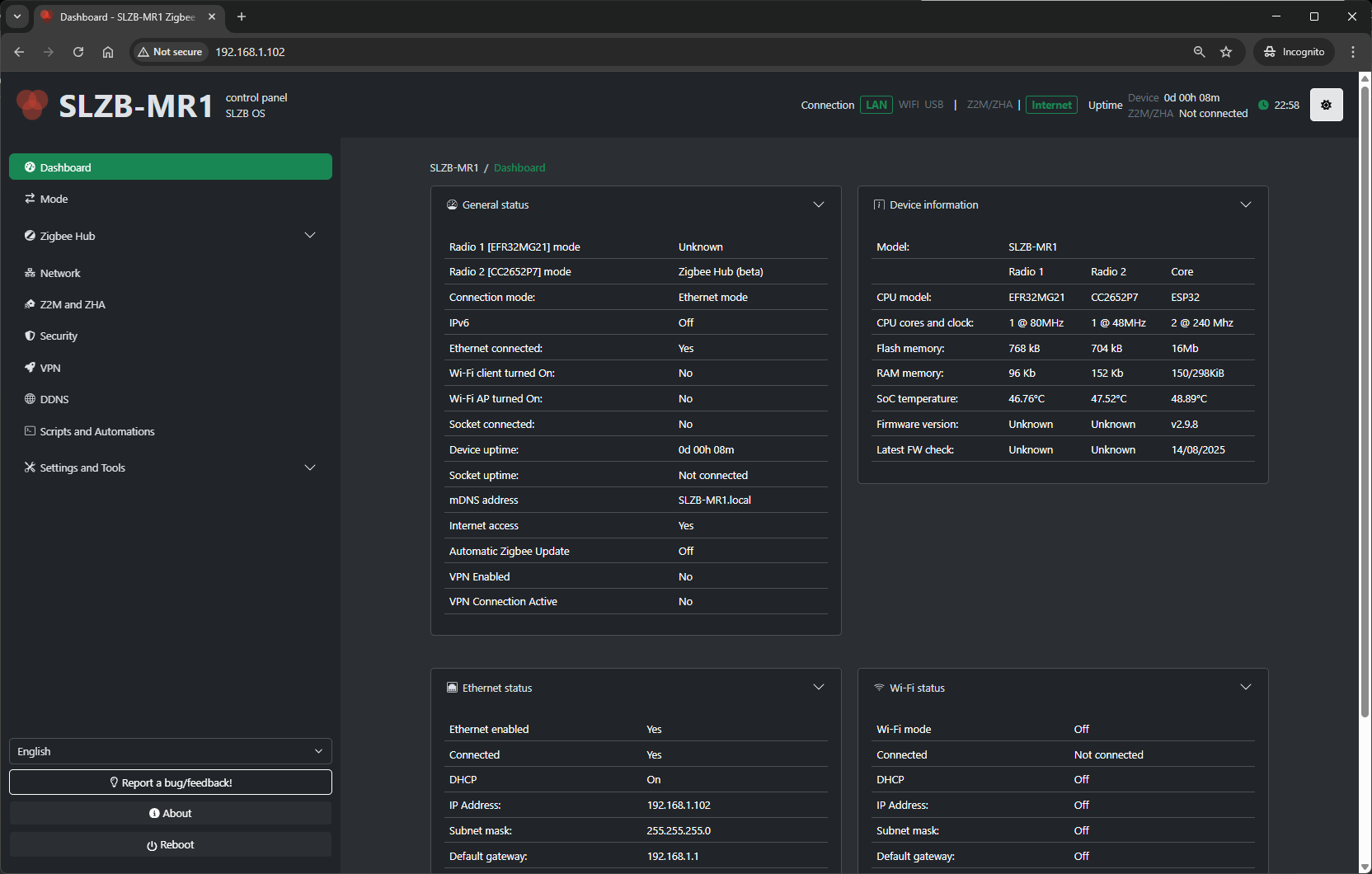Click the browser zoom magnifier icon

pos(1199,52)
